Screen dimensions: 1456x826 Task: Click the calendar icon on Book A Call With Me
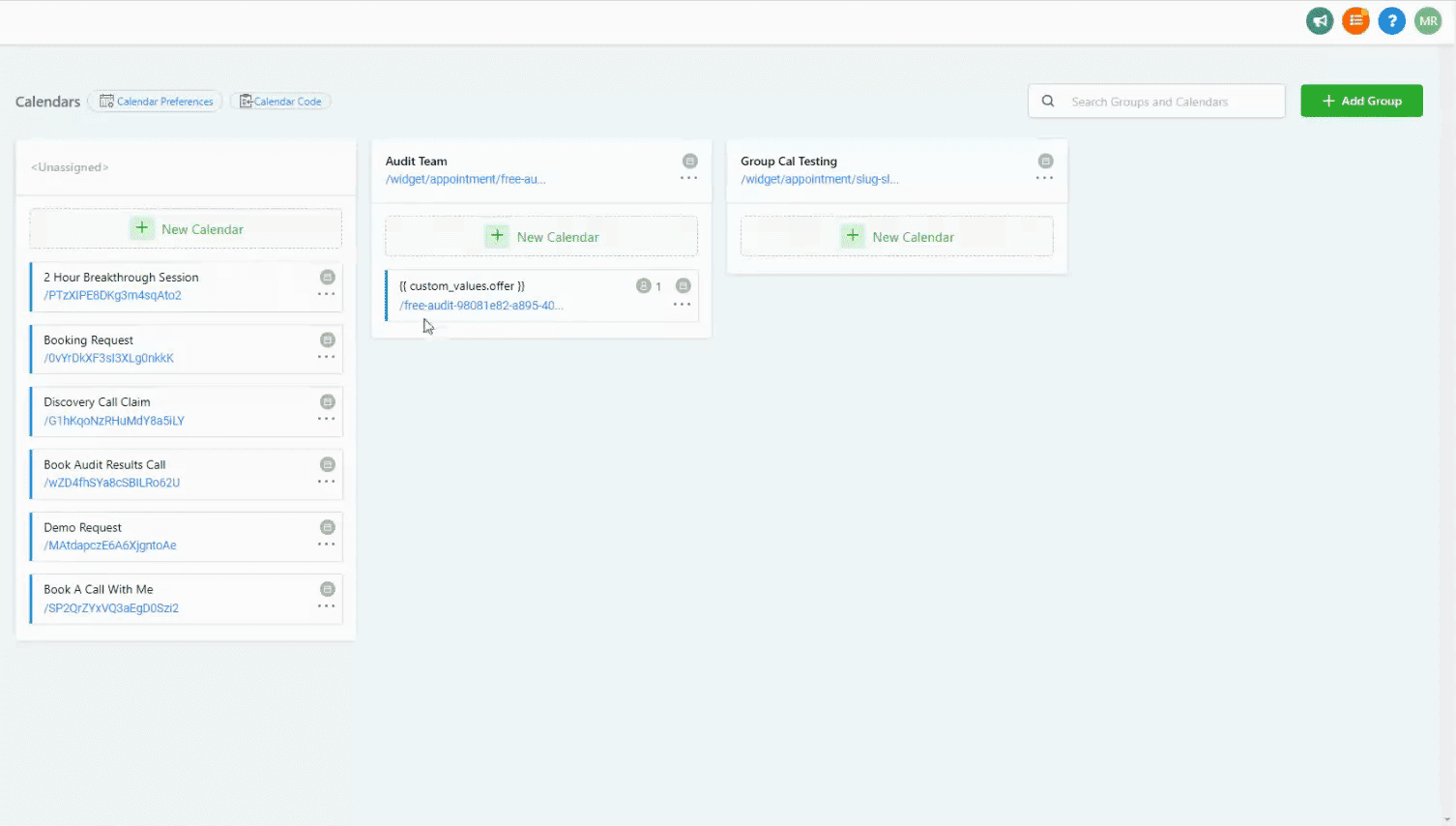point(327,588)
